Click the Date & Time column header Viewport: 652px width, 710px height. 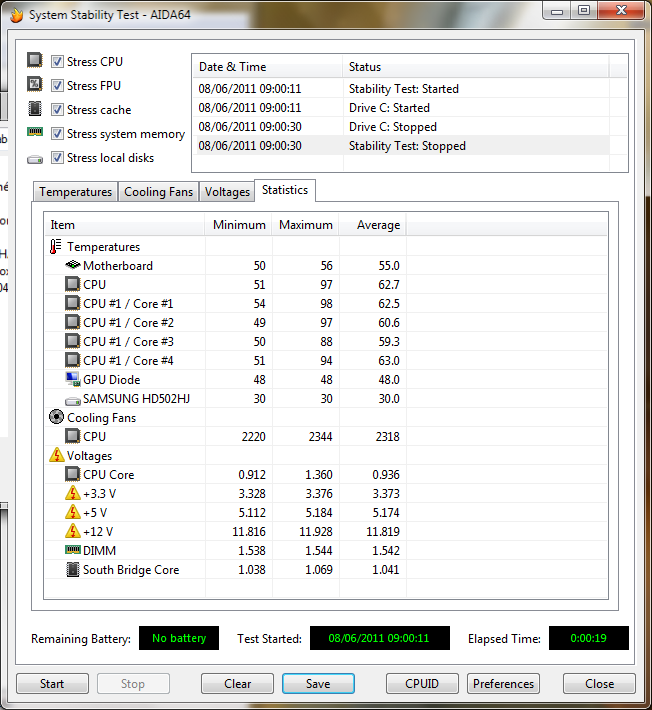[268, 67]
